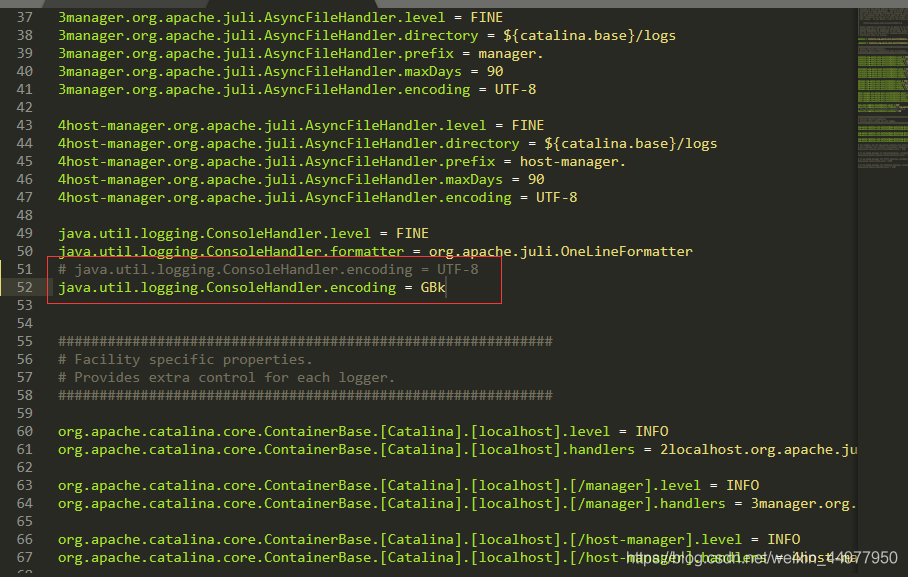The image size is (908, 577).
Task: Click 4host-manager AsyncFileHandler.level line
Action: pyautogui.click(x=301, y=126)
